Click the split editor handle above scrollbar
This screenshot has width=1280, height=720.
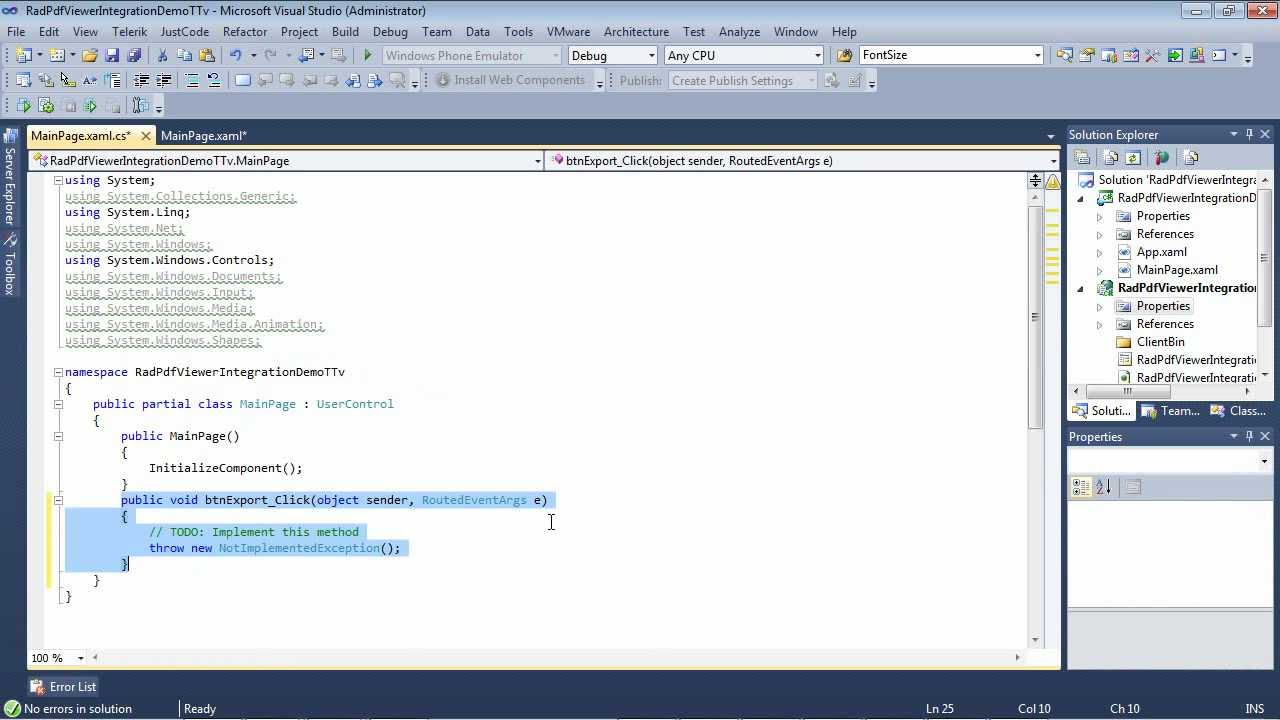click(1035, 180)
